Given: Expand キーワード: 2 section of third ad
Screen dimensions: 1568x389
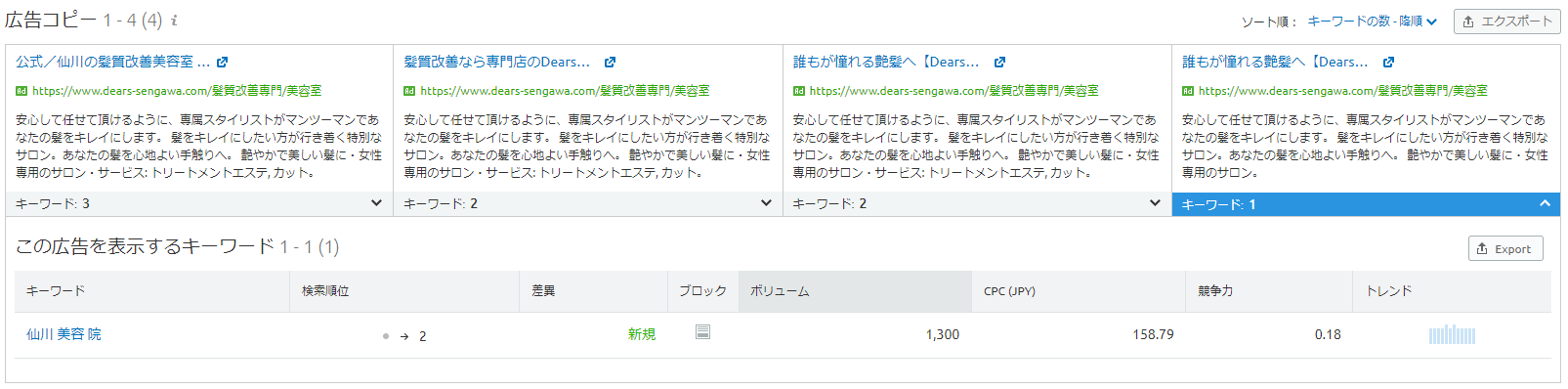Looking at the screenshot, I should coord(977,203).
